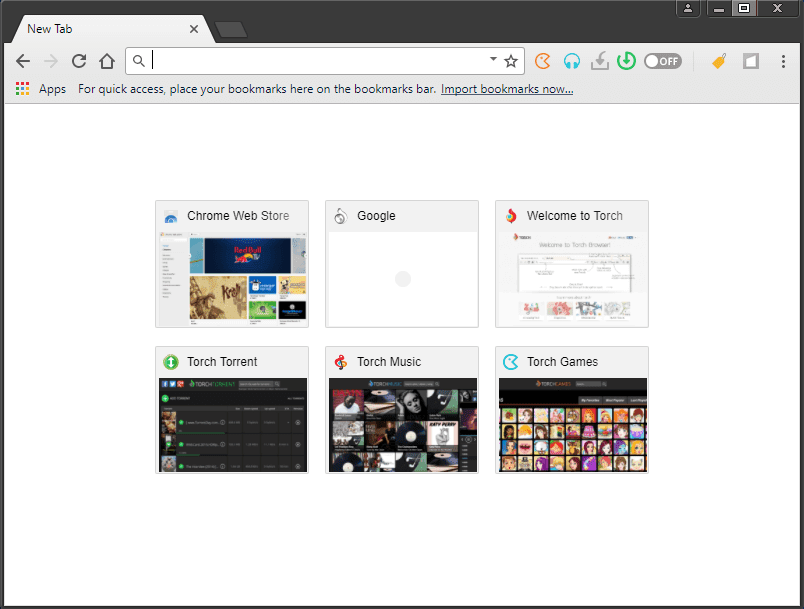
Task: Bookmark this page with the star
Action: point(511,62)
